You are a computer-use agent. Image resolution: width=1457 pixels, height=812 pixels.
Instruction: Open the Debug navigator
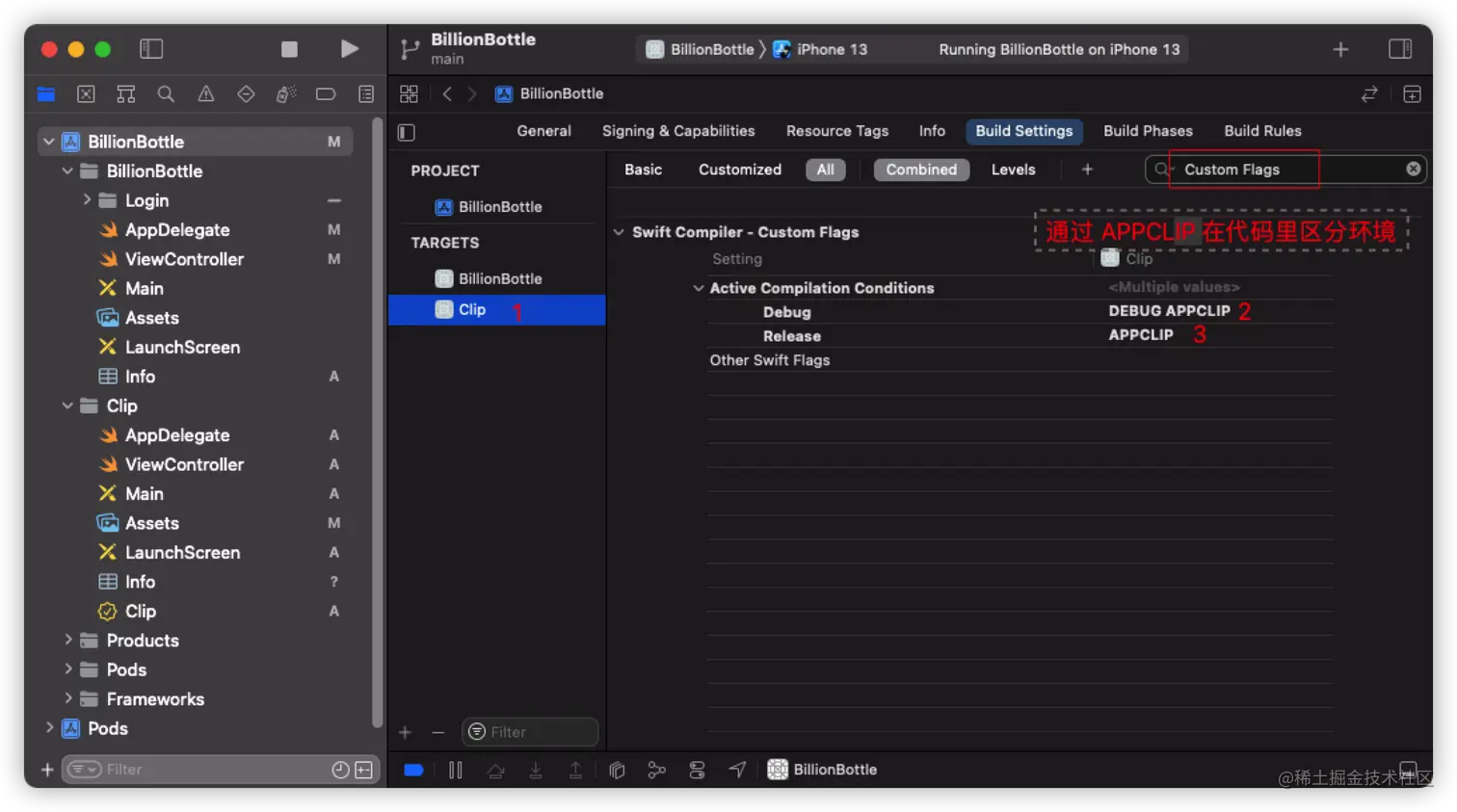click(286, 94)
